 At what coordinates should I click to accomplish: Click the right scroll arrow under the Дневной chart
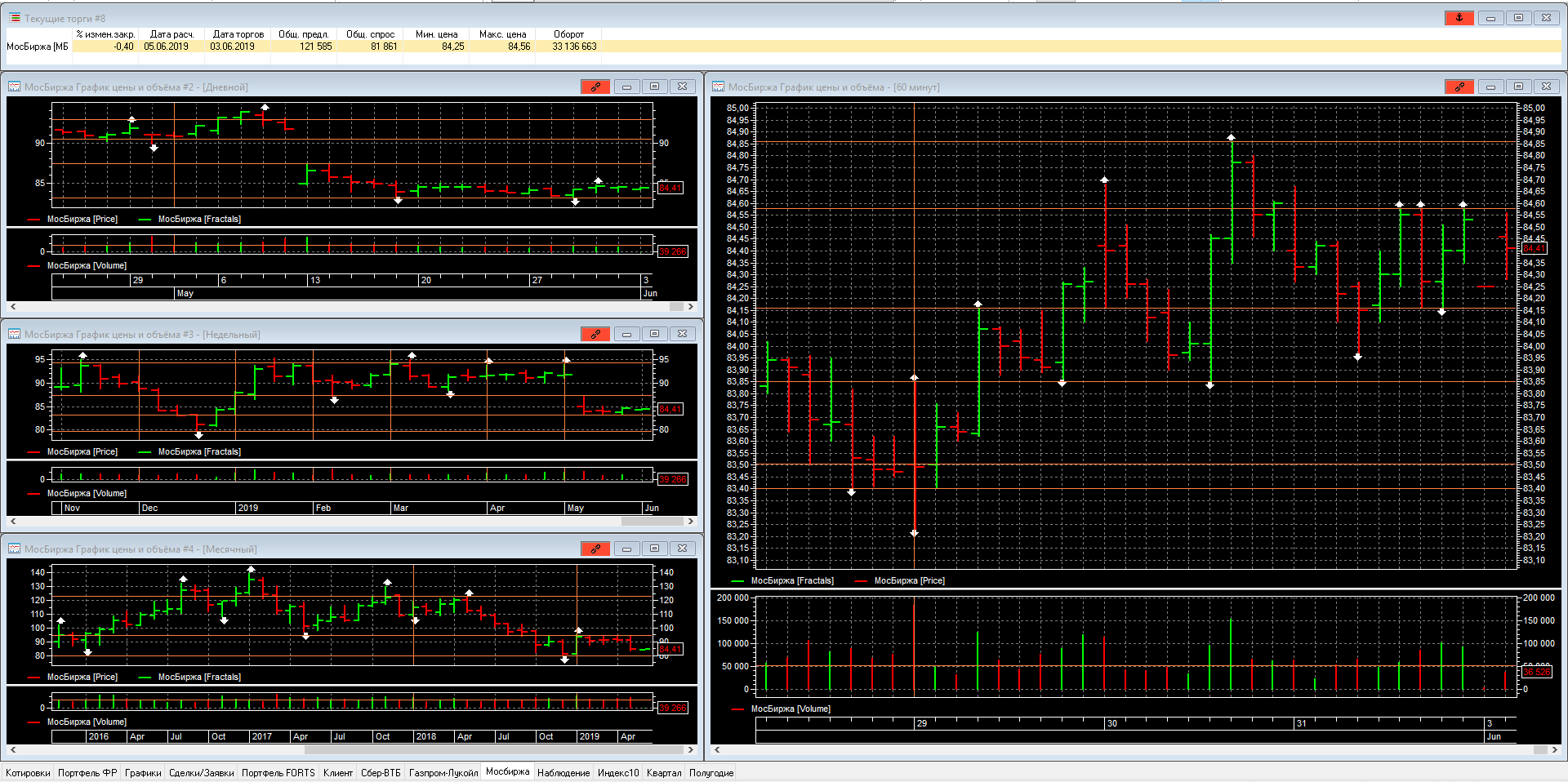tap(691, 307)
